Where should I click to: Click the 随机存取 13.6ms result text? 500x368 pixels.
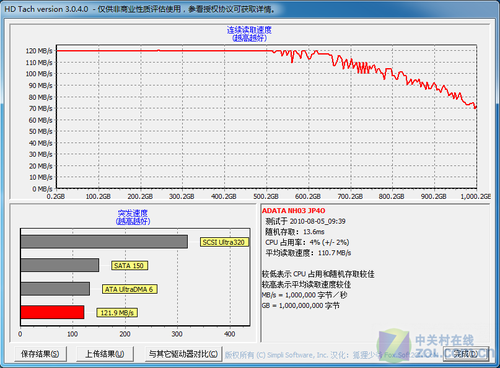pyautogui.click(x=295, y=232)
